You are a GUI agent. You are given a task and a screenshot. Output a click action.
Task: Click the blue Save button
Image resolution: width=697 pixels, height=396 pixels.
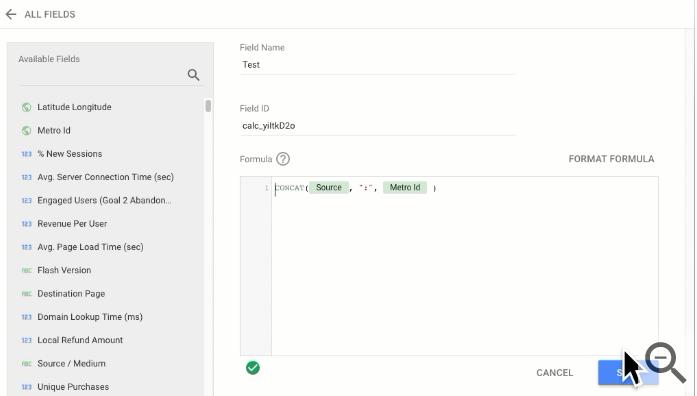[628, 372]
